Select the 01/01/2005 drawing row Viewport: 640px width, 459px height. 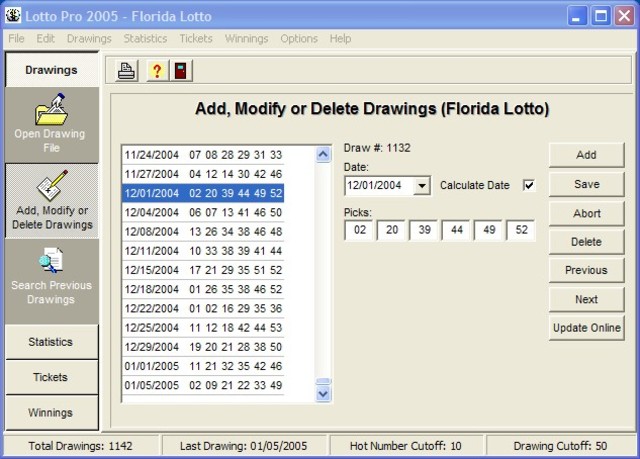click(203, 366)
